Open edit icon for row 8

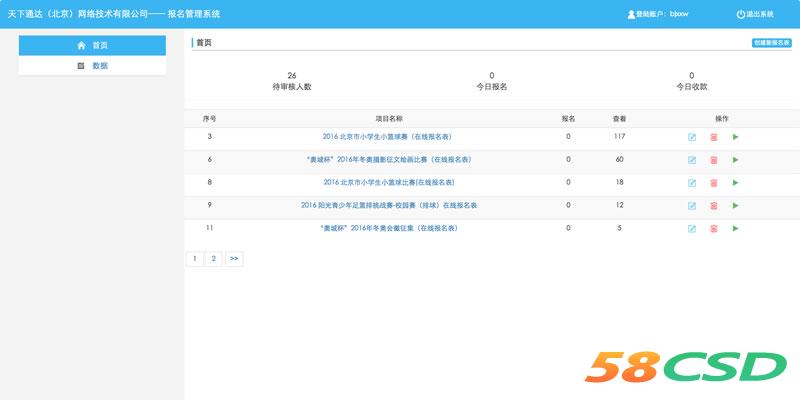point(692,183)
